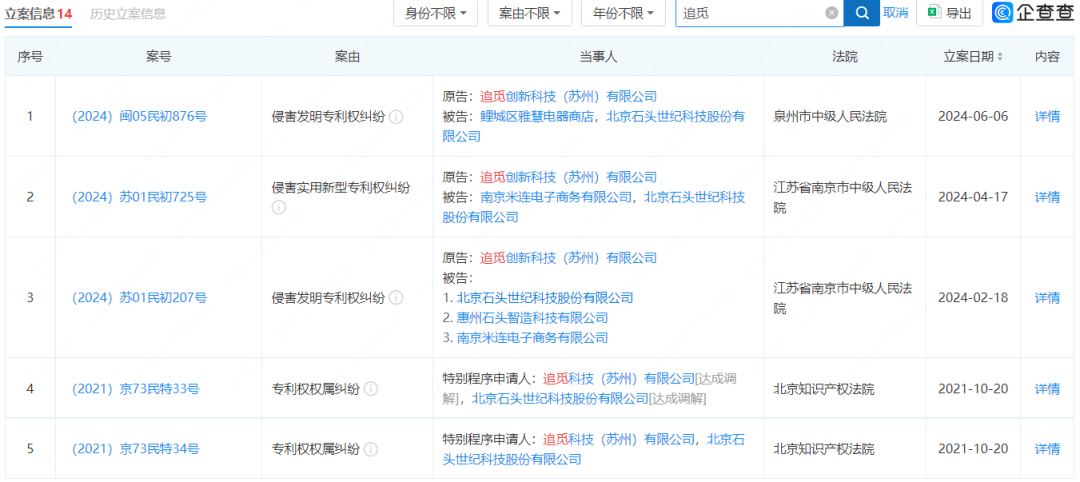Click into the search field containing 追觅
This screenshot has height=482, width=1080.
coord(750,13)
